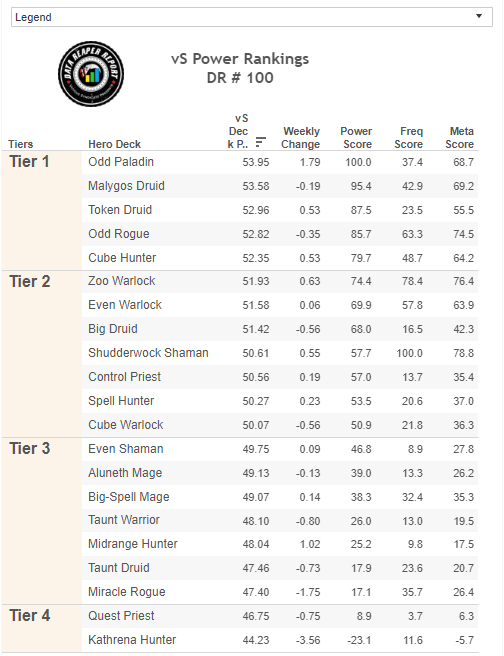This screenshot has width=504, height=656.
Task: Select the Hero Deck column header
Action: point(114,144)
